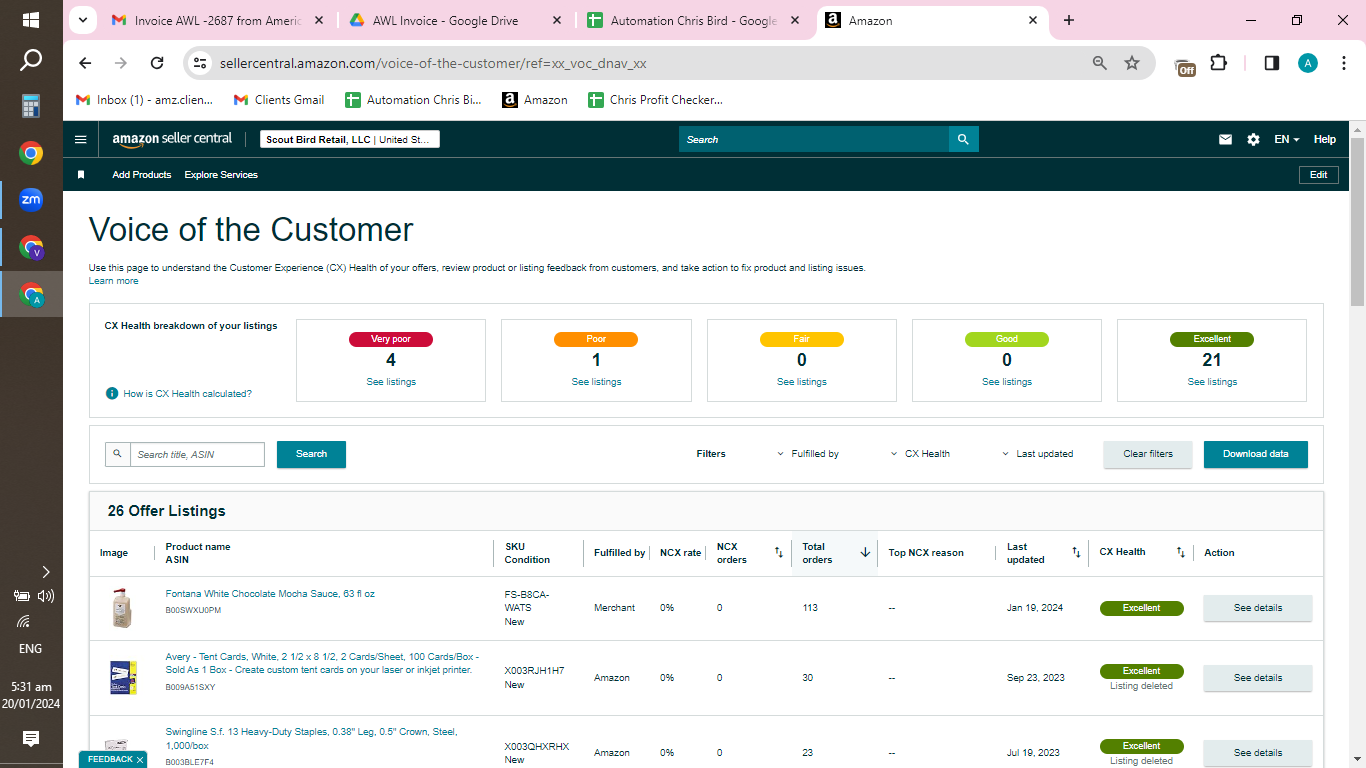Image resolution: width=1366 pixels, height=768 pixels.
Task: Reload the current page
Action: (x=157, y=63)
